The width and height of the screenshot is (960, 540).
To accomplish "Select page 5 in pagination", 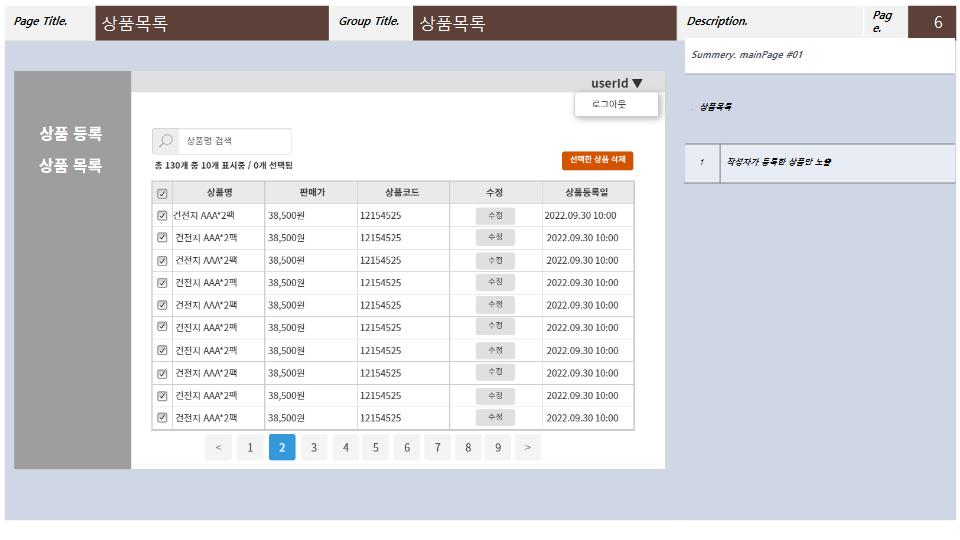I will click(376, 448).
